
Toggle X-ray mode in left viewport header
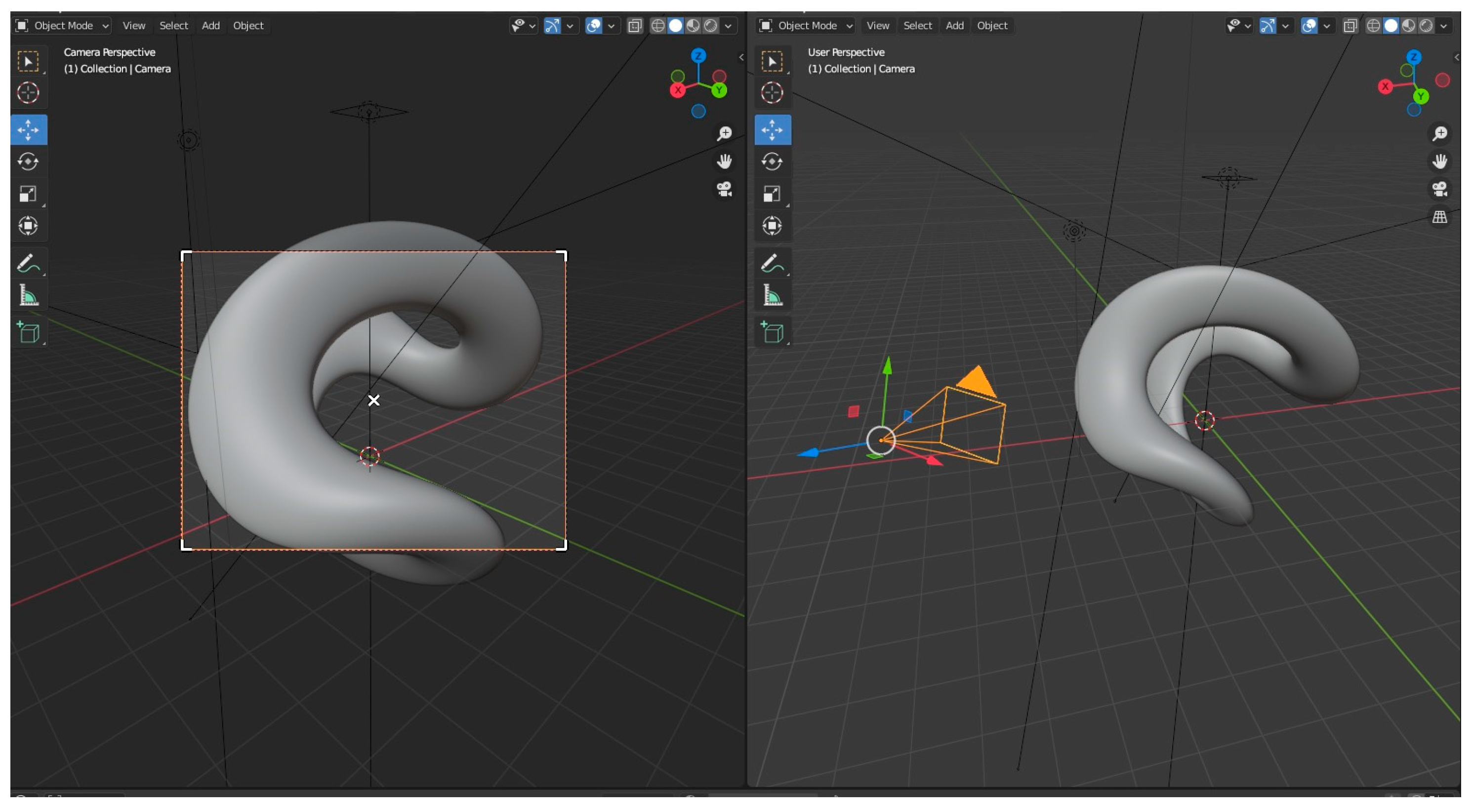[634, 26]
